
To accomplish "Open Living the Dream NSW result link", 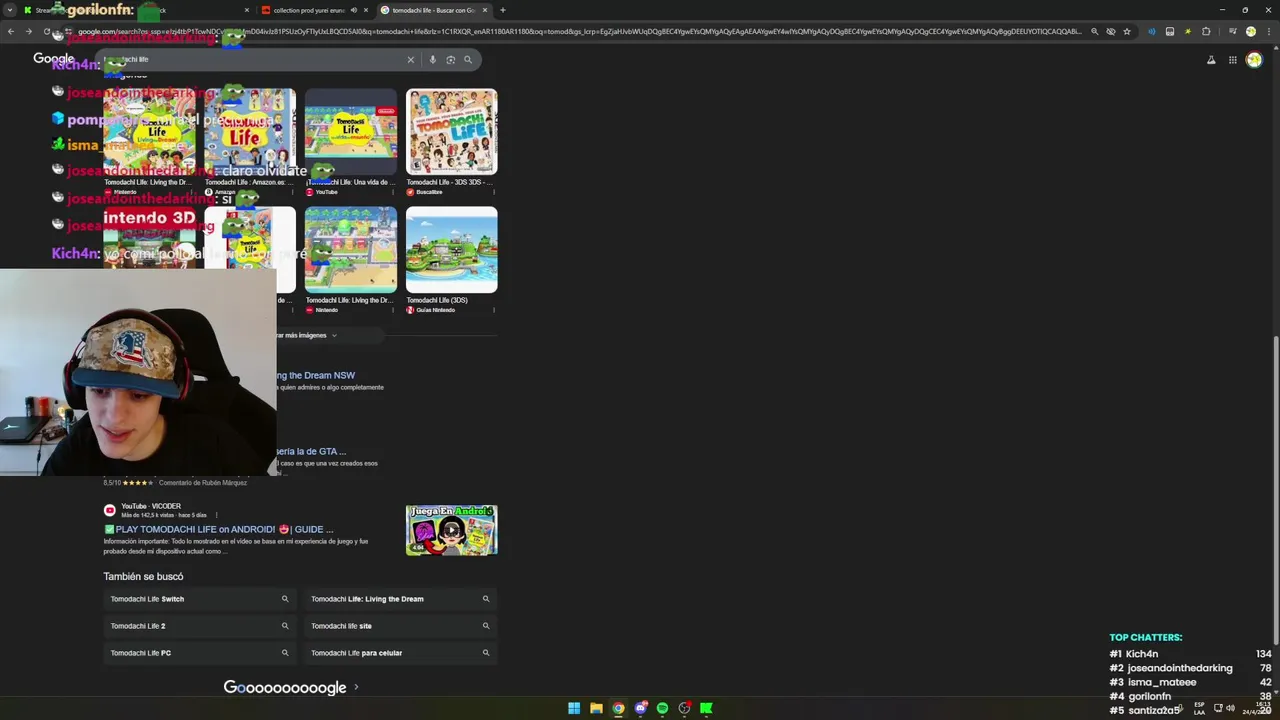I will click(315, 376).
